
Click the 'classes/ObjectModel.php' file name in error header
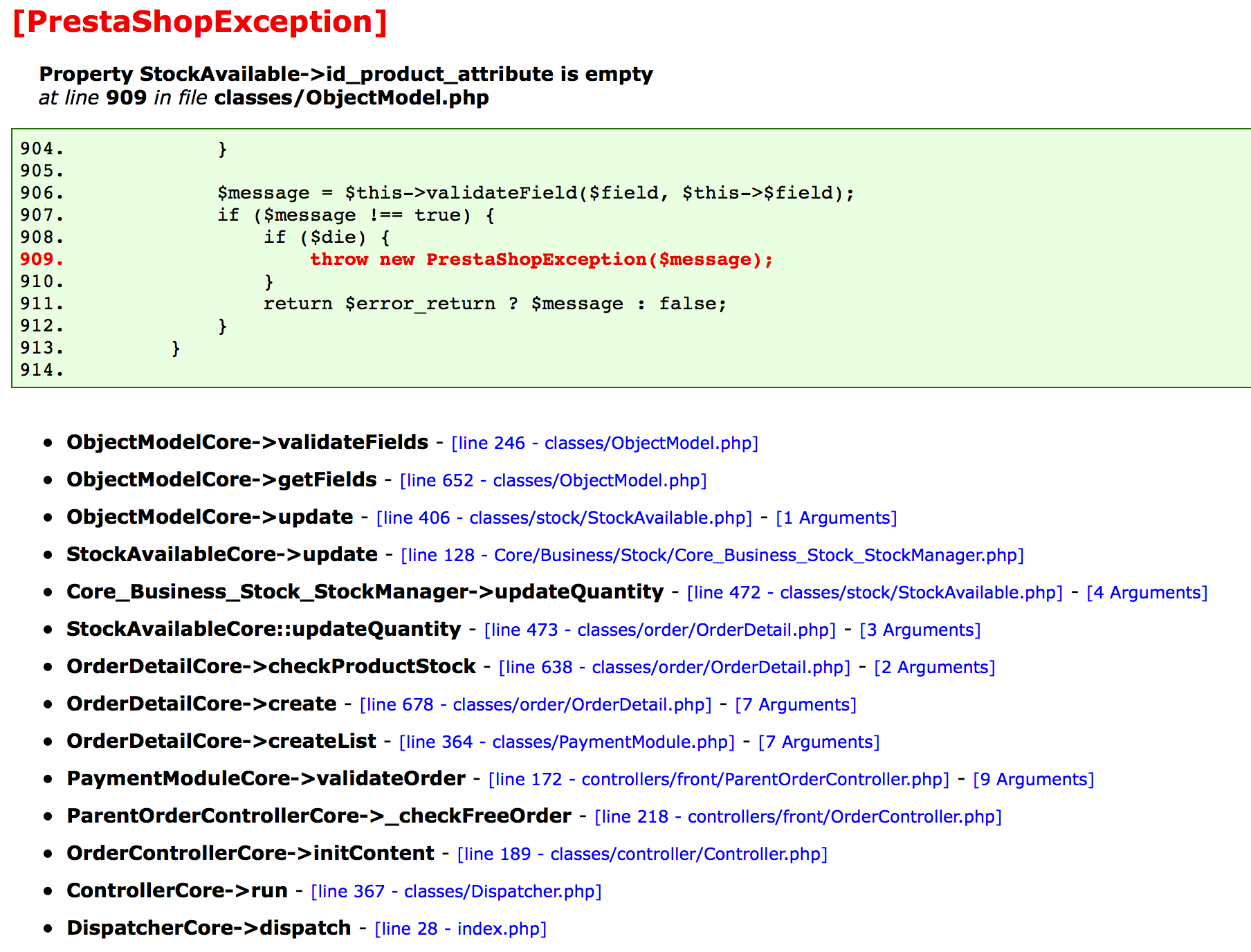click(351, 98)
